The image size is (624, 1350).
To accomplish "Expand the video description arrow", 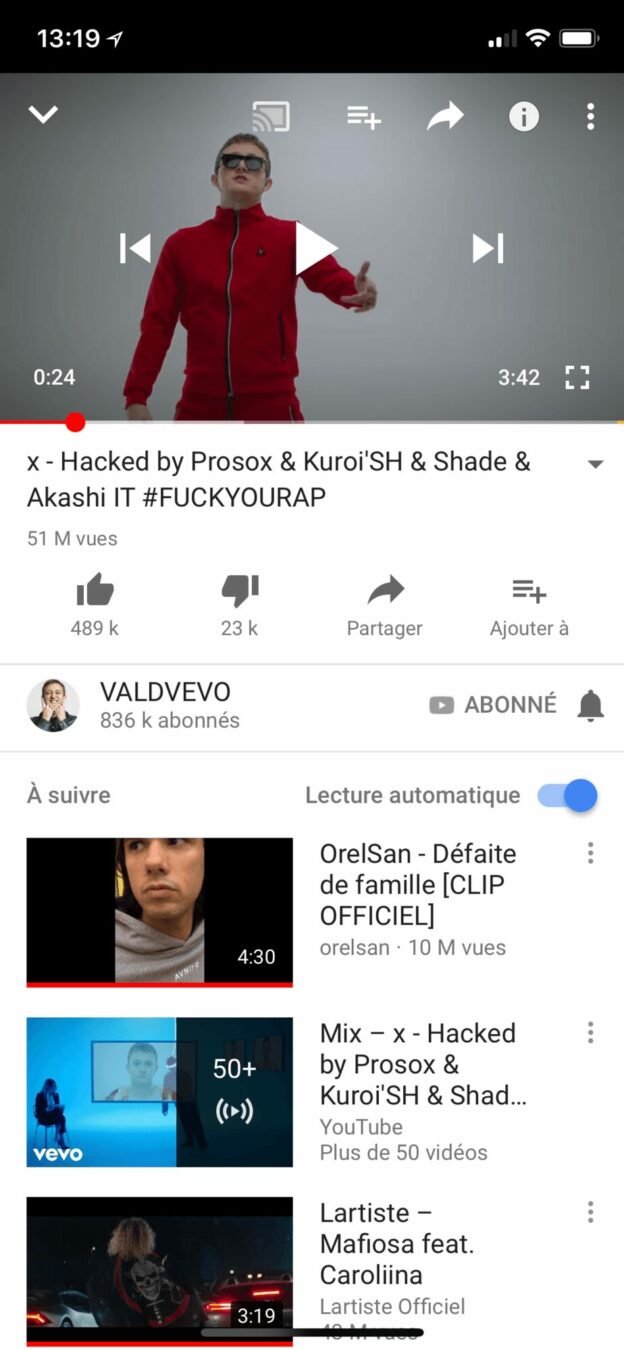I will [595, 464].
